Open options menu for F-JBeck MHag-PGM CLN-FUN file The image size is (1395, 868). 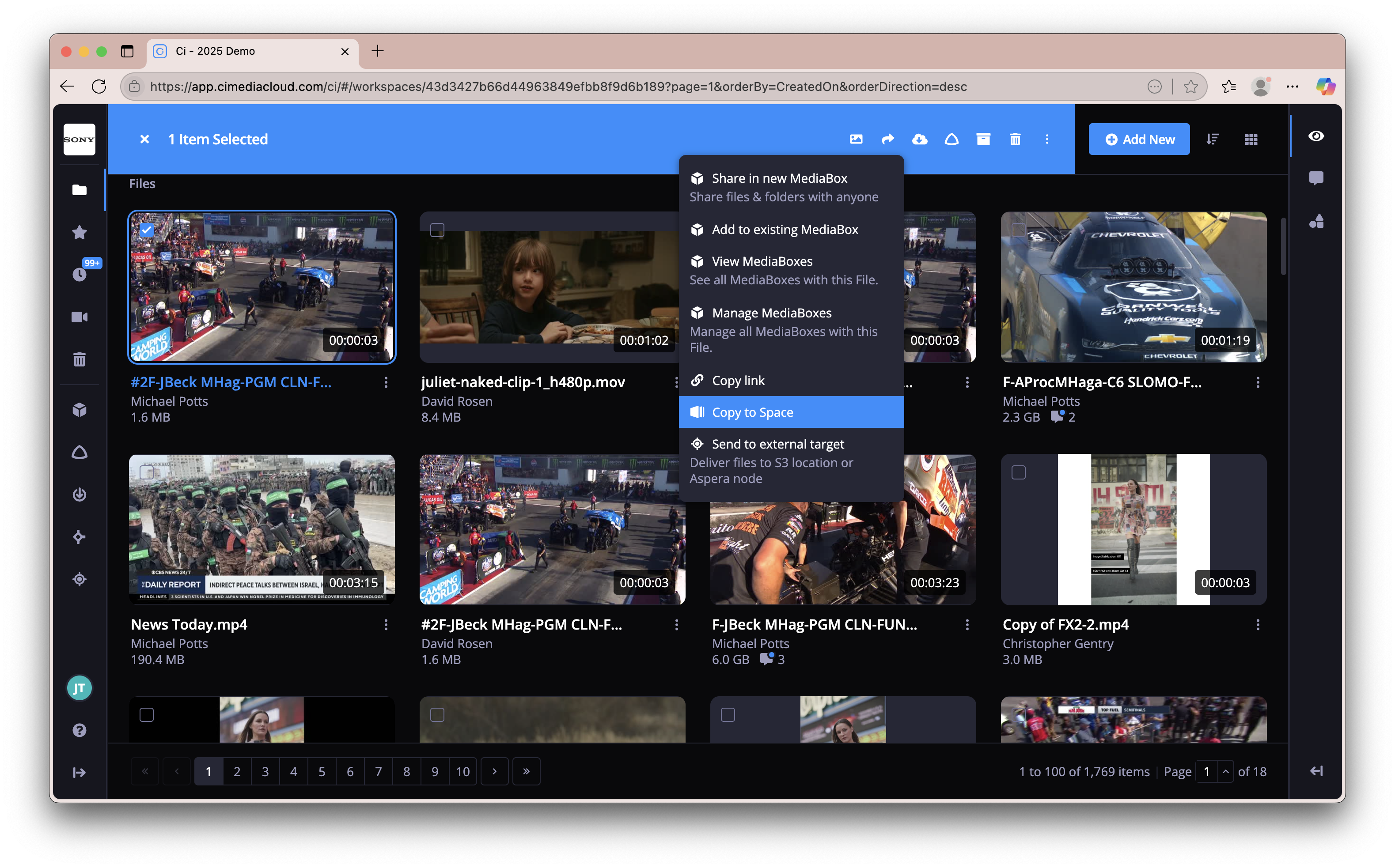coord(967,625)
